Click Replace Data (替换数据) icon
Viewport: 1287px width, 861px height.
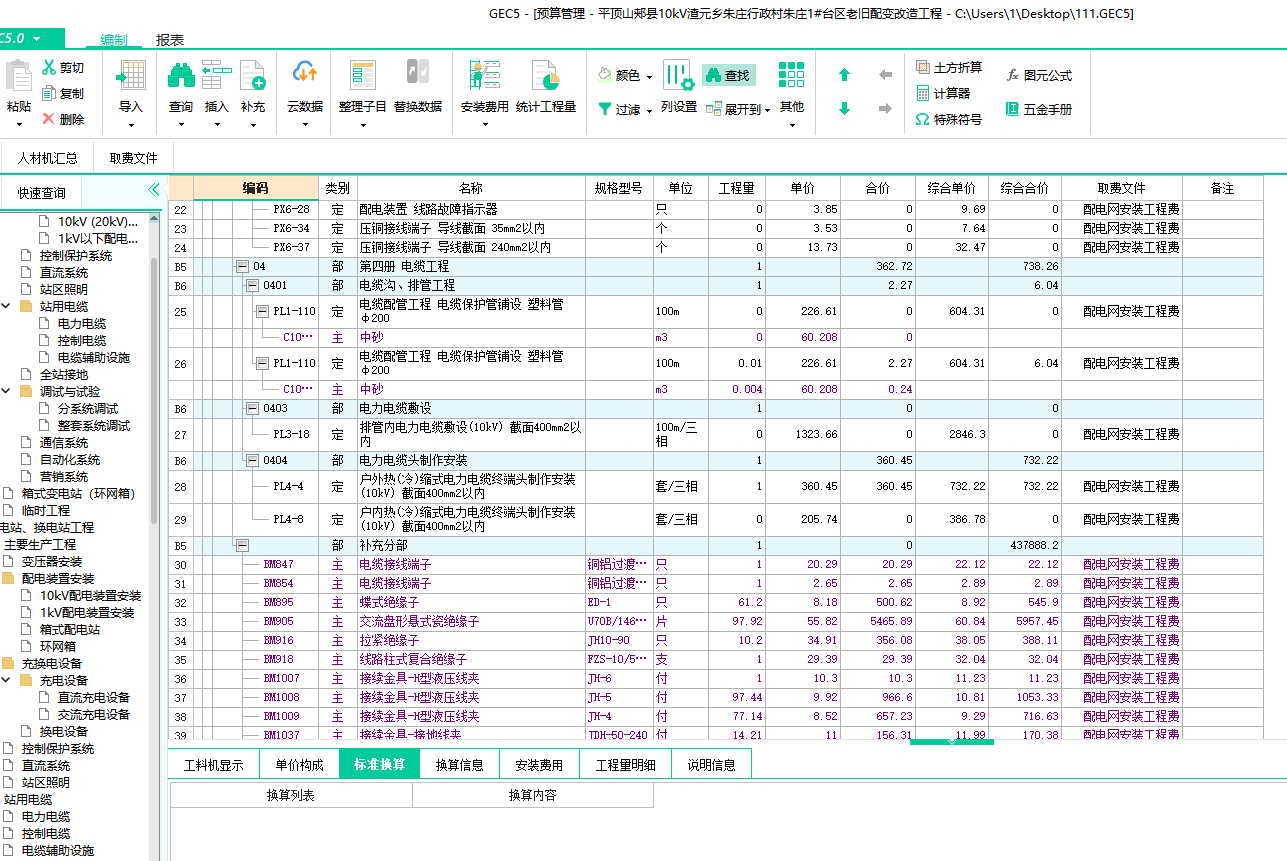417,73
